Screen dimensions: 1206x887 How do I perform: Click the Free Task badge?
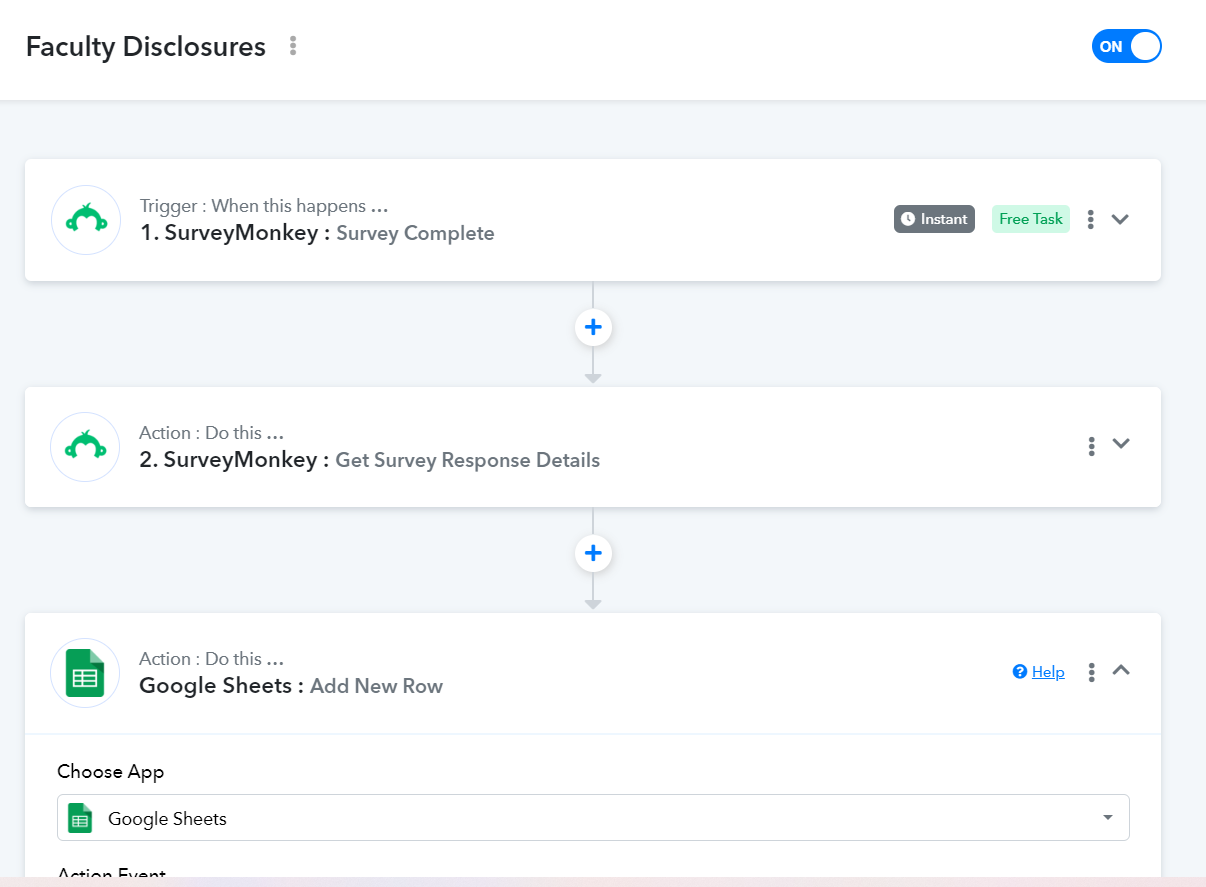click(1031, 219)
